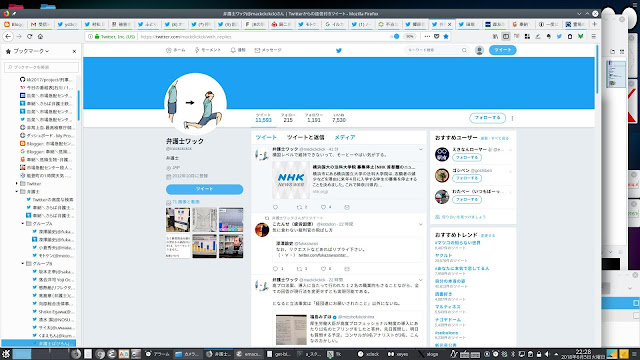Click the search magnifier in Twitter search
This screenshot has width=640, height=360.
[464, 50]
